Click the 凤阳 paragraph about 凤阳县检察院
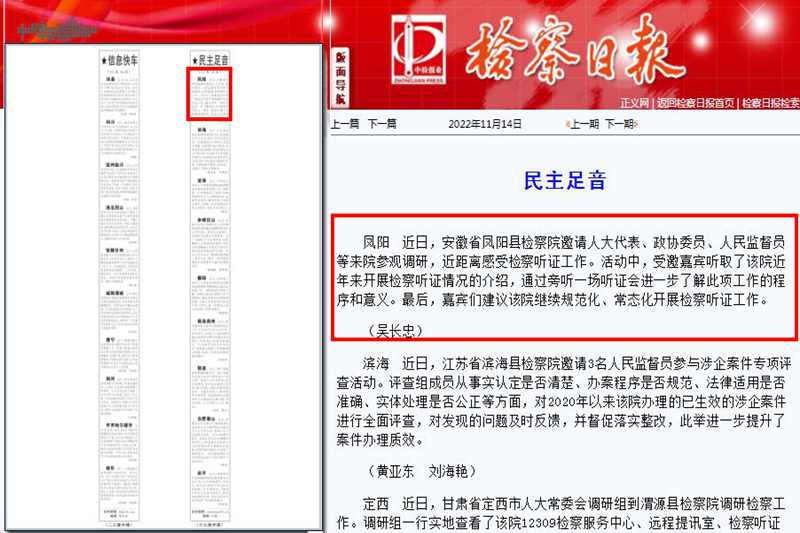Screen dimensions: 800x533 coord(561,271)
